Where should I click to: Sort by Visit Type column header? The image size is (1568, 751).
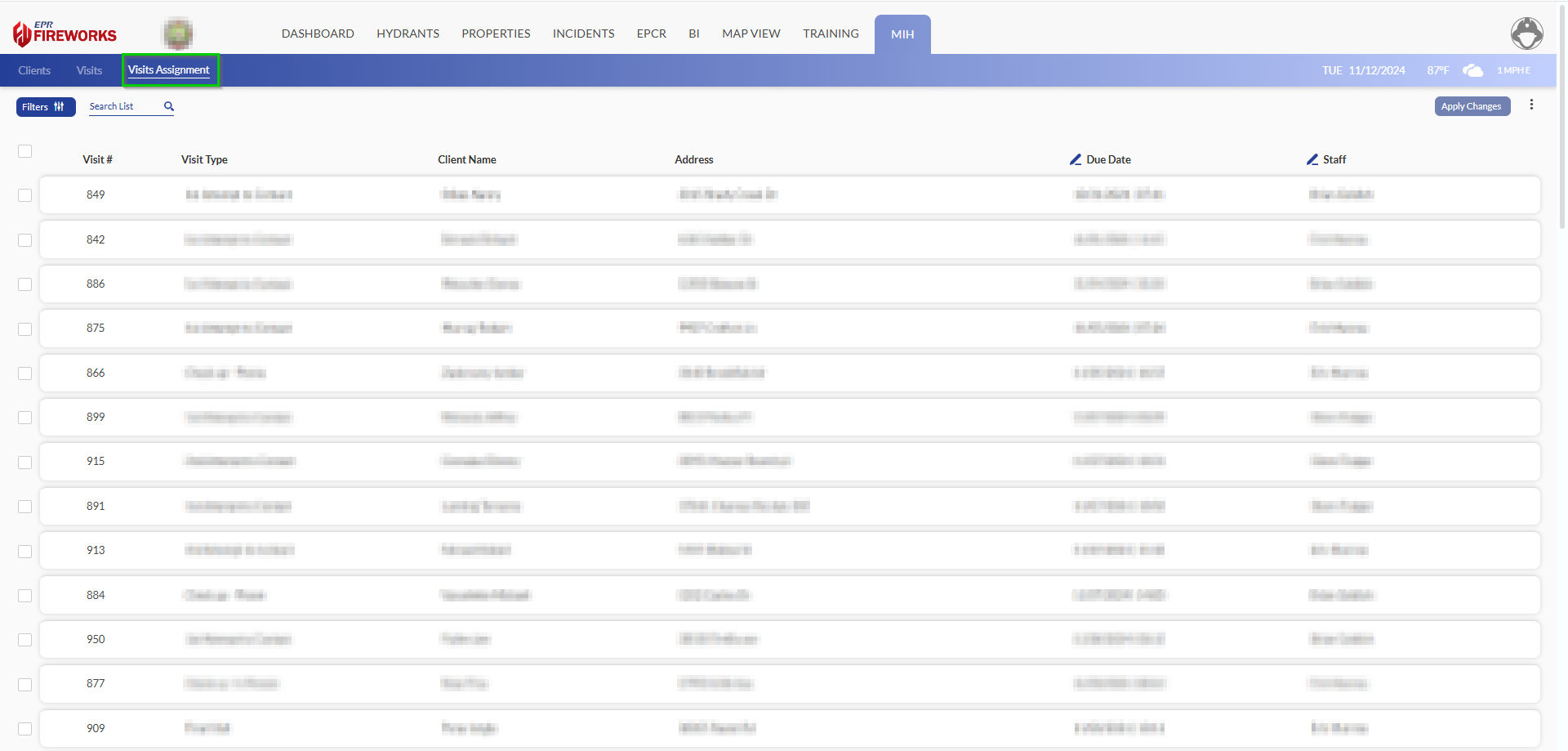(204, 159)
